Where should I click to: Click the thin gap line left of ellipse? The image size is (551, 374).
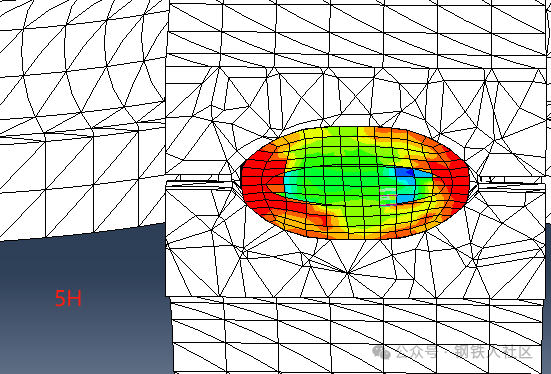200,184
